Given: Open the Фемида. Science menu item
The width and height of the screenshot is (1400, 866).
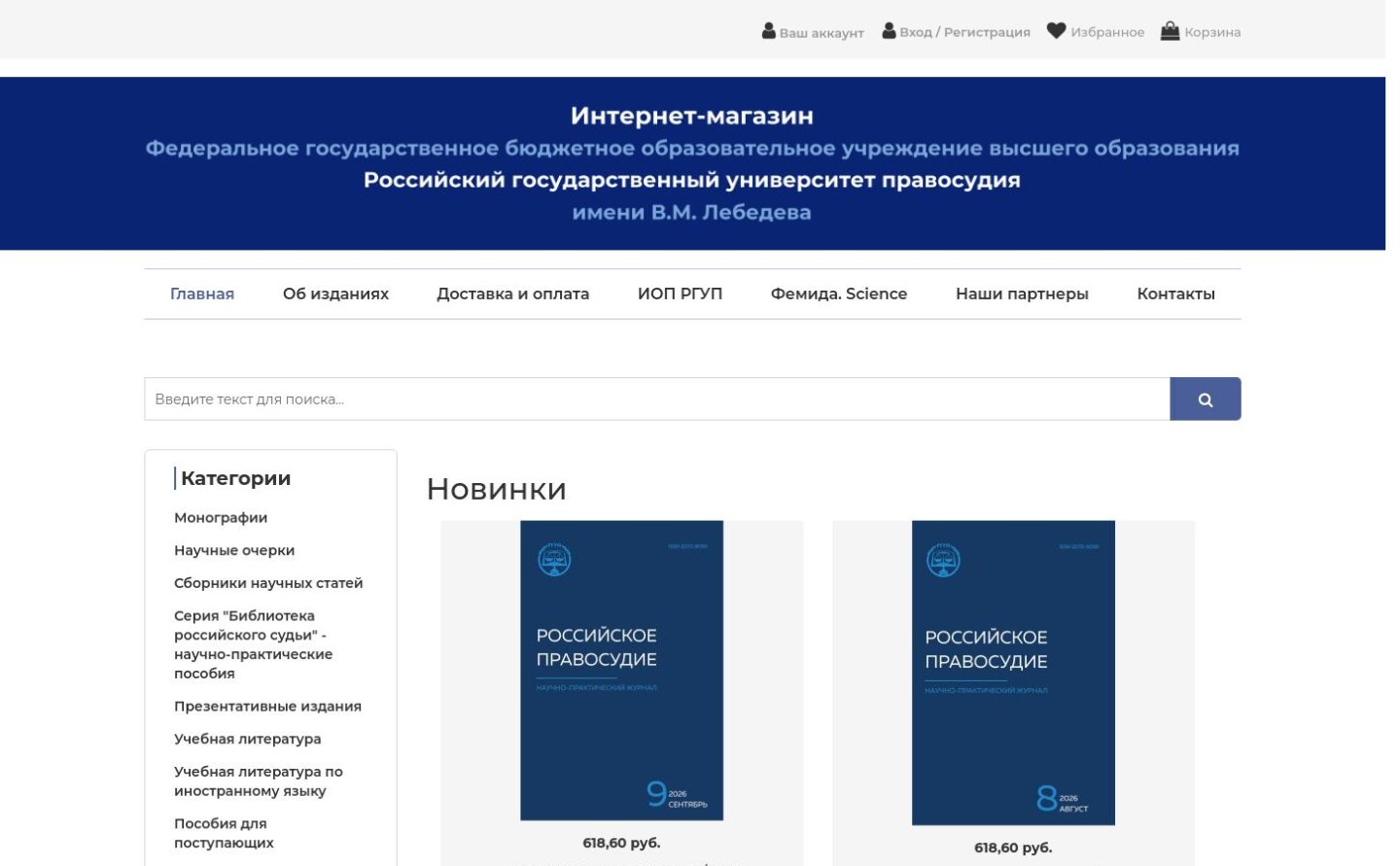Looking at the screenshot, I should 838,294.
